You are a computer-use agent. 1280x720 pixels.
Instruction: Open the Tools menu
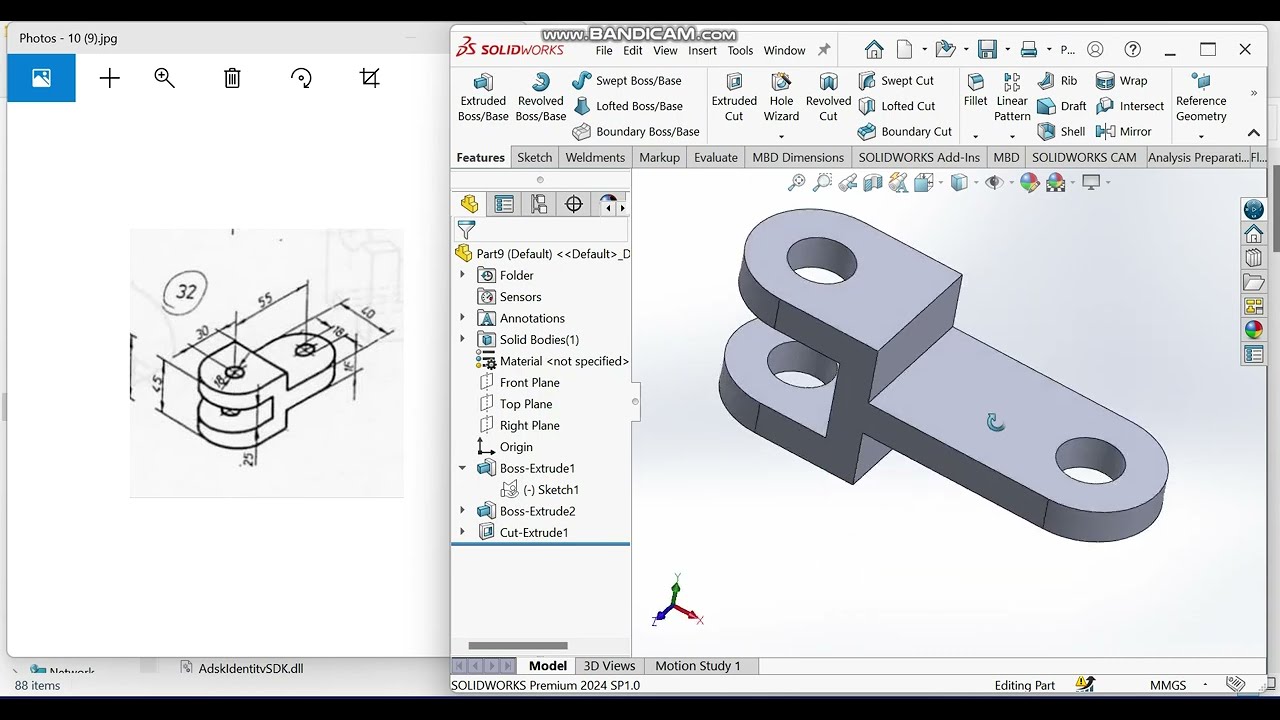click(740, 50)
